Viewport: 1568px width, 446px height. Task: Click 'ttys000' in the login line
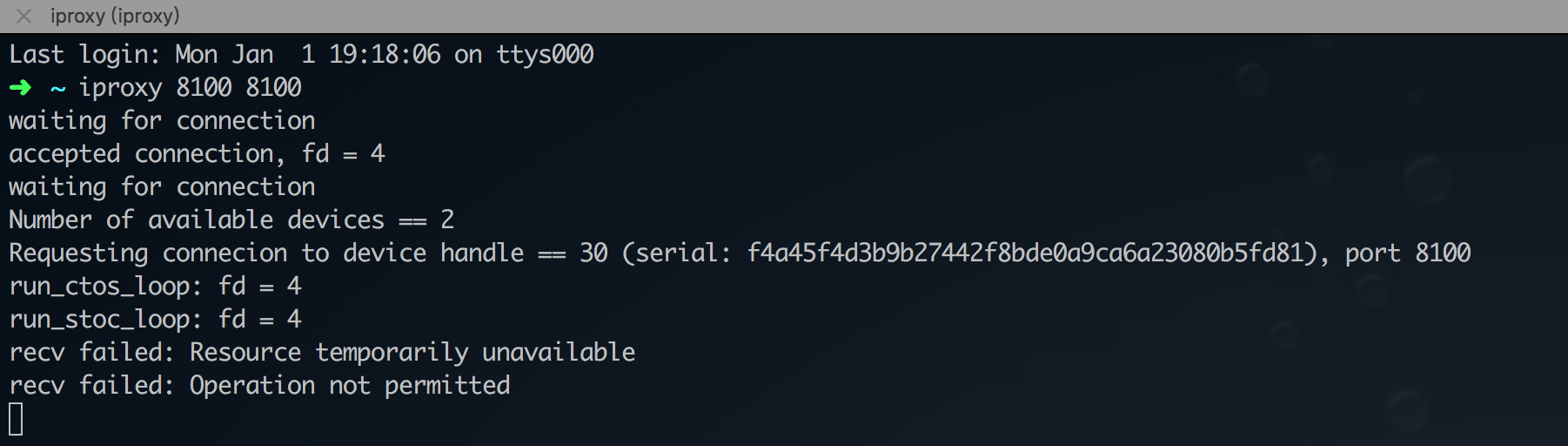(x=545, y=54)
